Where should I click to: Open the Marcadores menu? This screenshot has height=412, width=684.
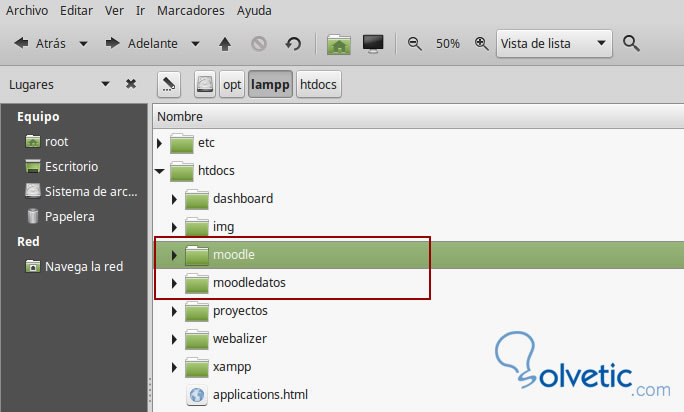191,10
